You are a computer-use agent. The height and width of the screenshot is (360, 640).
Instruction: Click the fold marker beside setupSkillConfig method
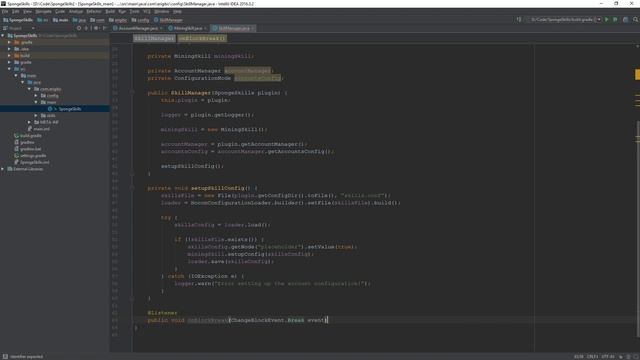(132, 188)
